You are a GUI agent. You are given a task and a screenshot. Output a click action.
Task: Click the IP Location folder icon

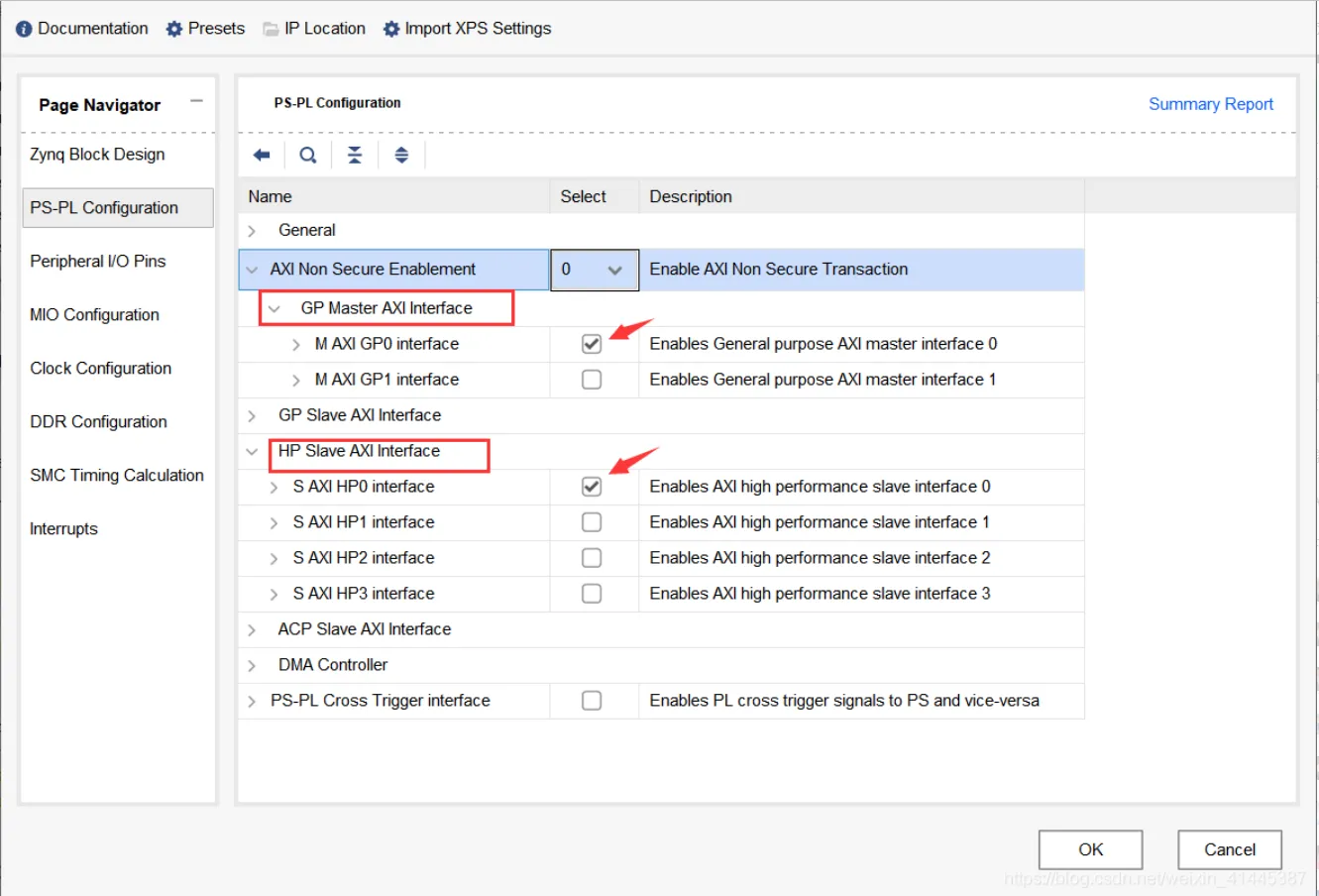(271, 29)
